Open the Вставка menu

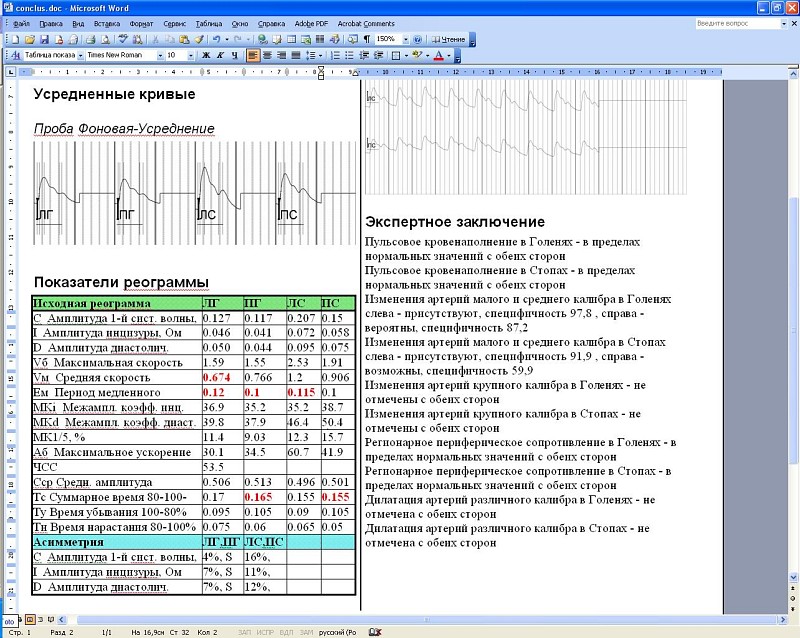coord(107,23)
